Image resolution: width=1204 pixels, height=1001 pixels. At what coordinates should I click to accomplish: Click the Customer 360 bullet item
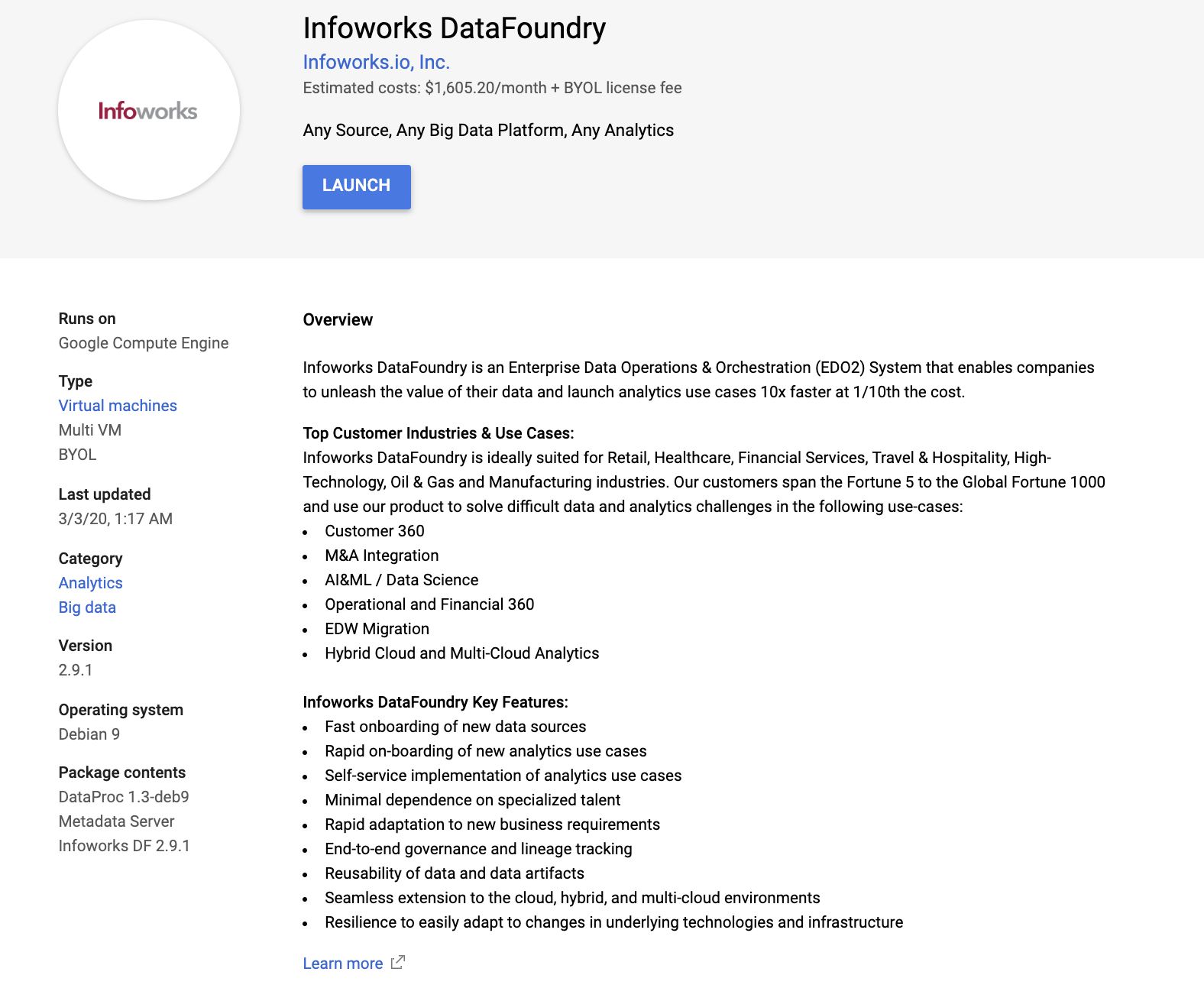(x=374, y=531)
